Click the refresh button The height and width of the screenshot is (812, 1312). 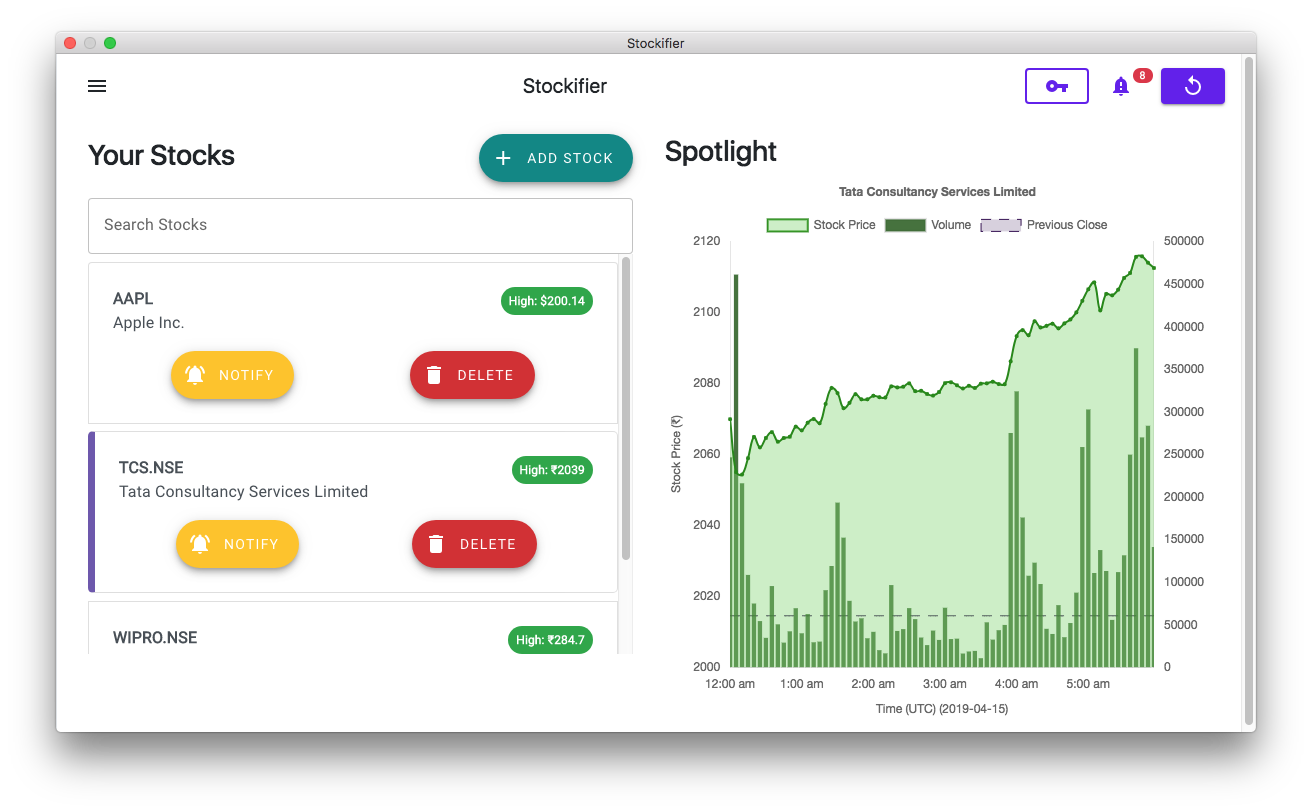click(x=1193, y=86)
